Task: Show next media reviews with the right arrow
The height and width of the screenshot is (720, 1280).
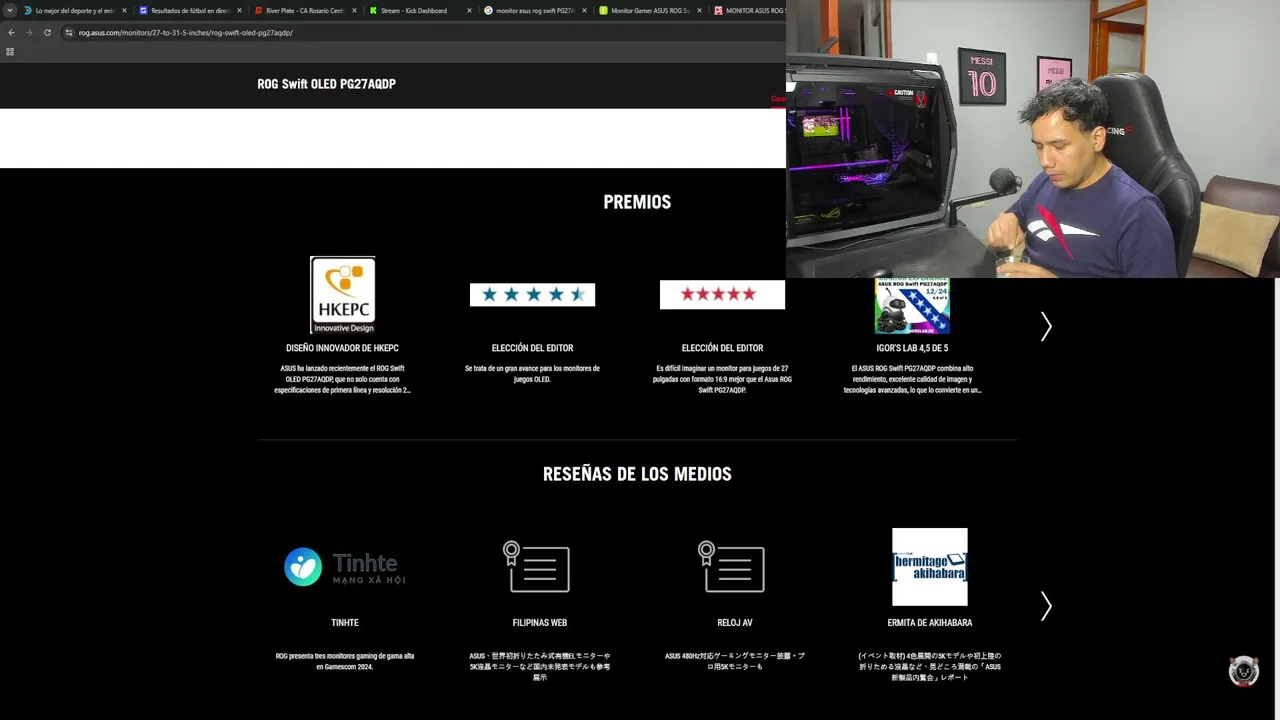Action: [1046, 606]
